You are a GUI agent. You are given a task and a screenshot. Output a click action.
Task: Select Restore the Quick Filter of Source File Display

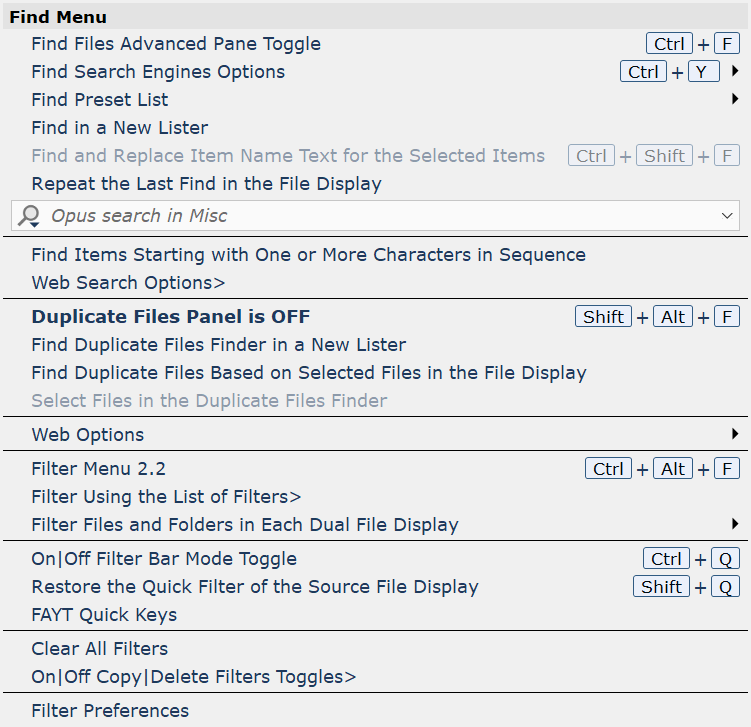376,587
